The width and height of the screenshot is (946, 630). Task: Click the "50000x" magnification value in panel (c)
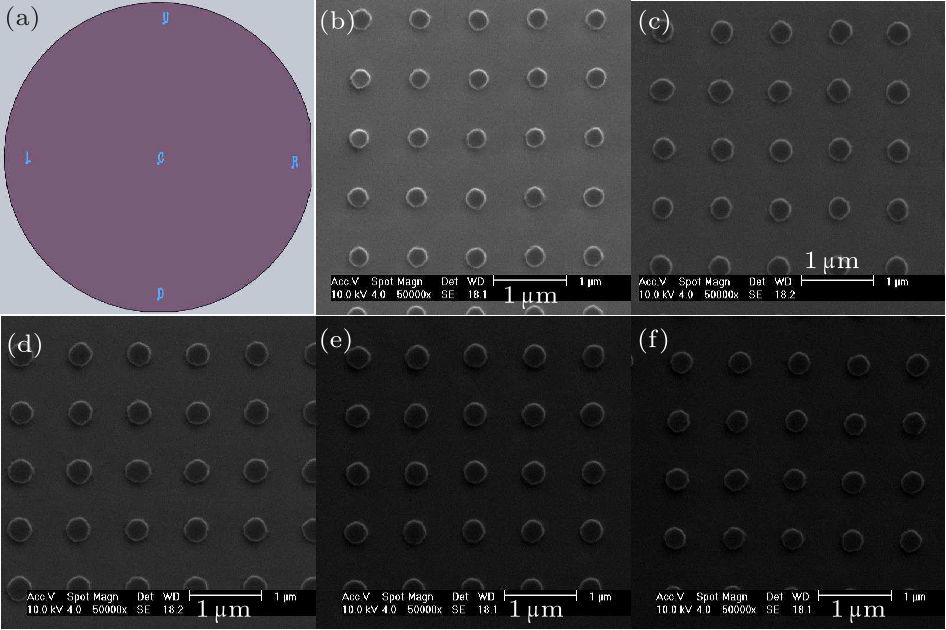point(722,294)
